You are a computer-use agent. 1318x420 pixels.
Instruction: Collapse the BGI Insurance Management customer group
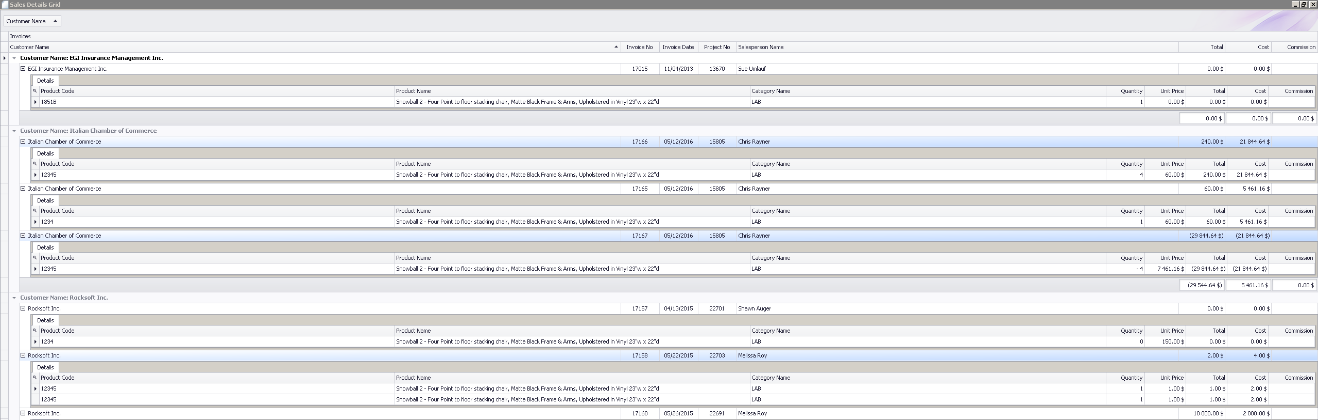14,58
